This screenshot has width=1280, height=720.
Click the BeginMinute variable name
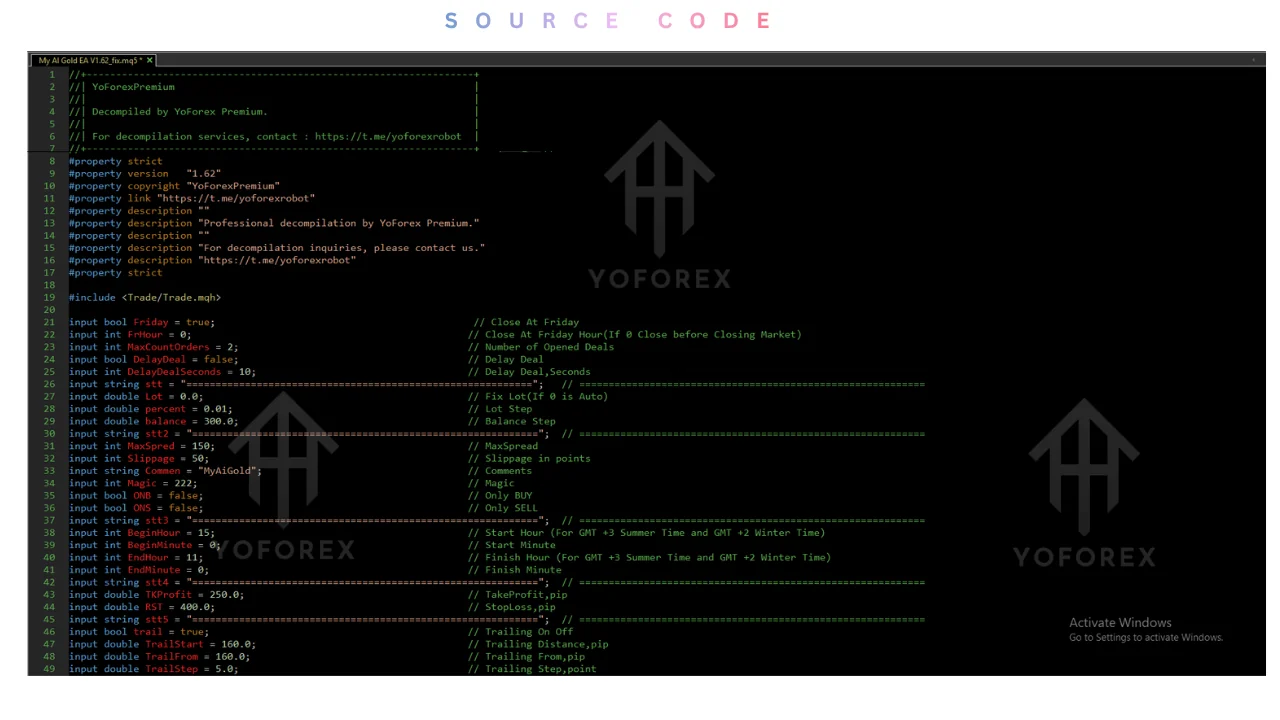[160, 545]
